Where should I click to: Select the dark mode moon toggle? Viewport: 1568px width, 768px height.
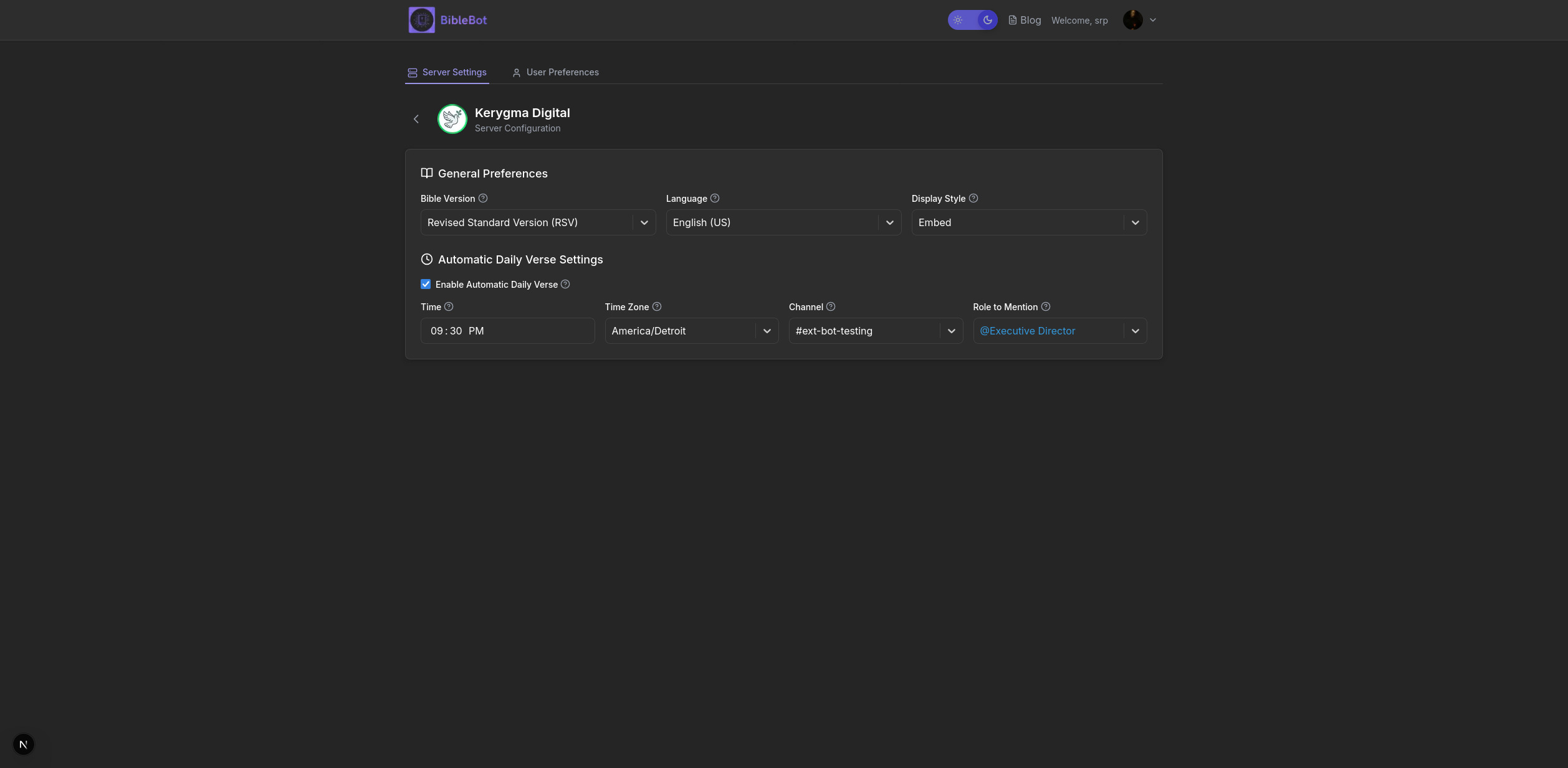tap(987, 20)
